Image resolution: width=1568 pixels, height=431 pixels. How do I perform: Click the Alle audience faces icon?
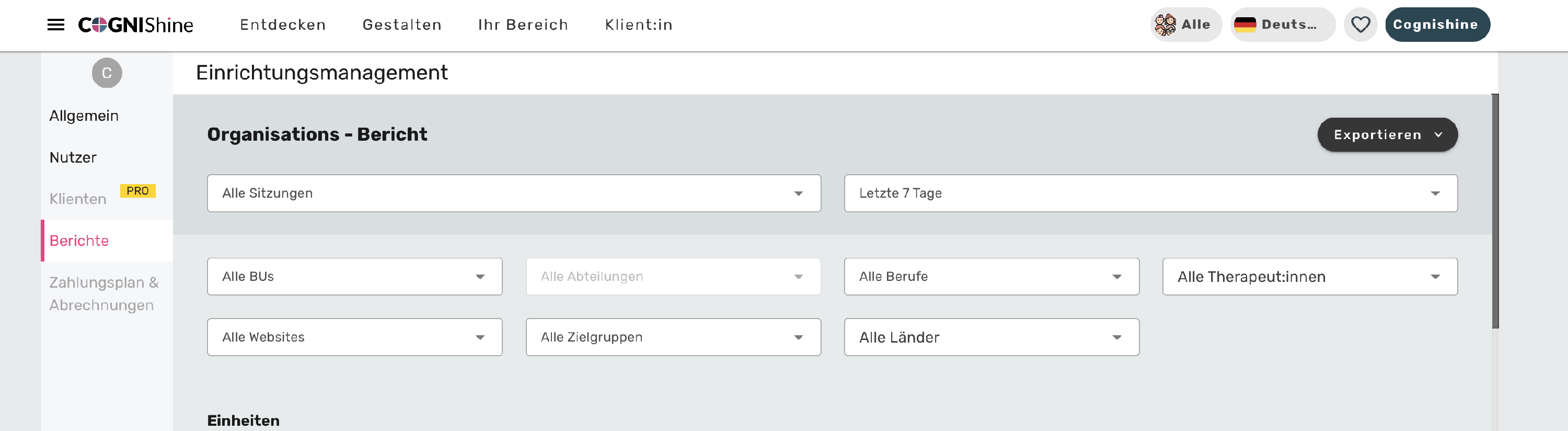[1165, 25]
